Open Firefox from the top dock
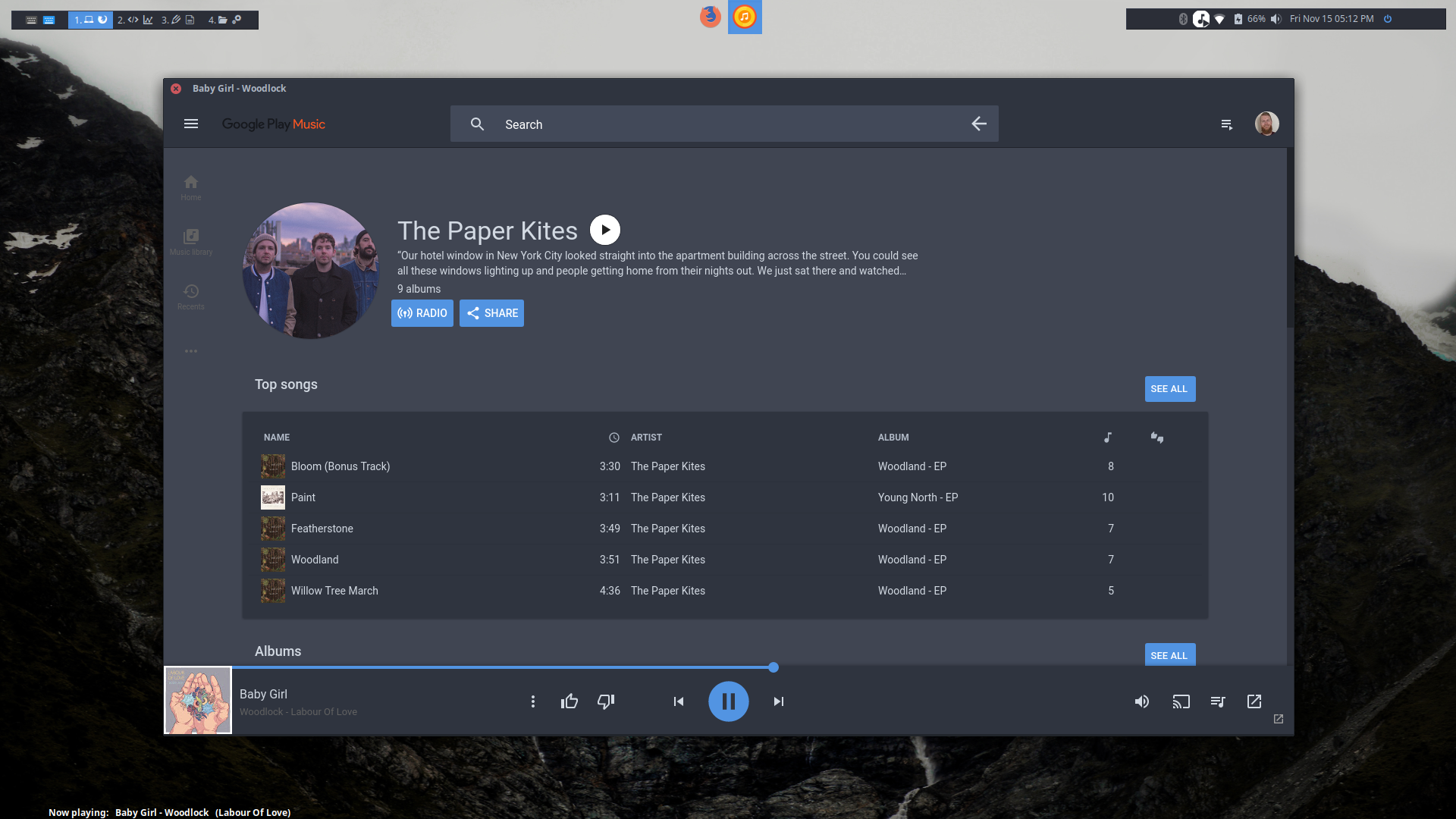Viewport: 1456px width, 819px height. pos(710,17)
